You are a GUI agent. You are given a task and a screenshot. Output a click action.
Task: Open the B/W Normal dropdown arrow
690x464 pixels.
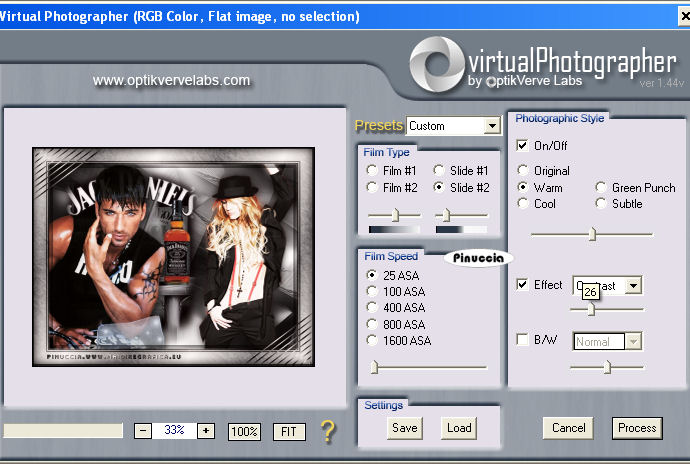point(633,341)
